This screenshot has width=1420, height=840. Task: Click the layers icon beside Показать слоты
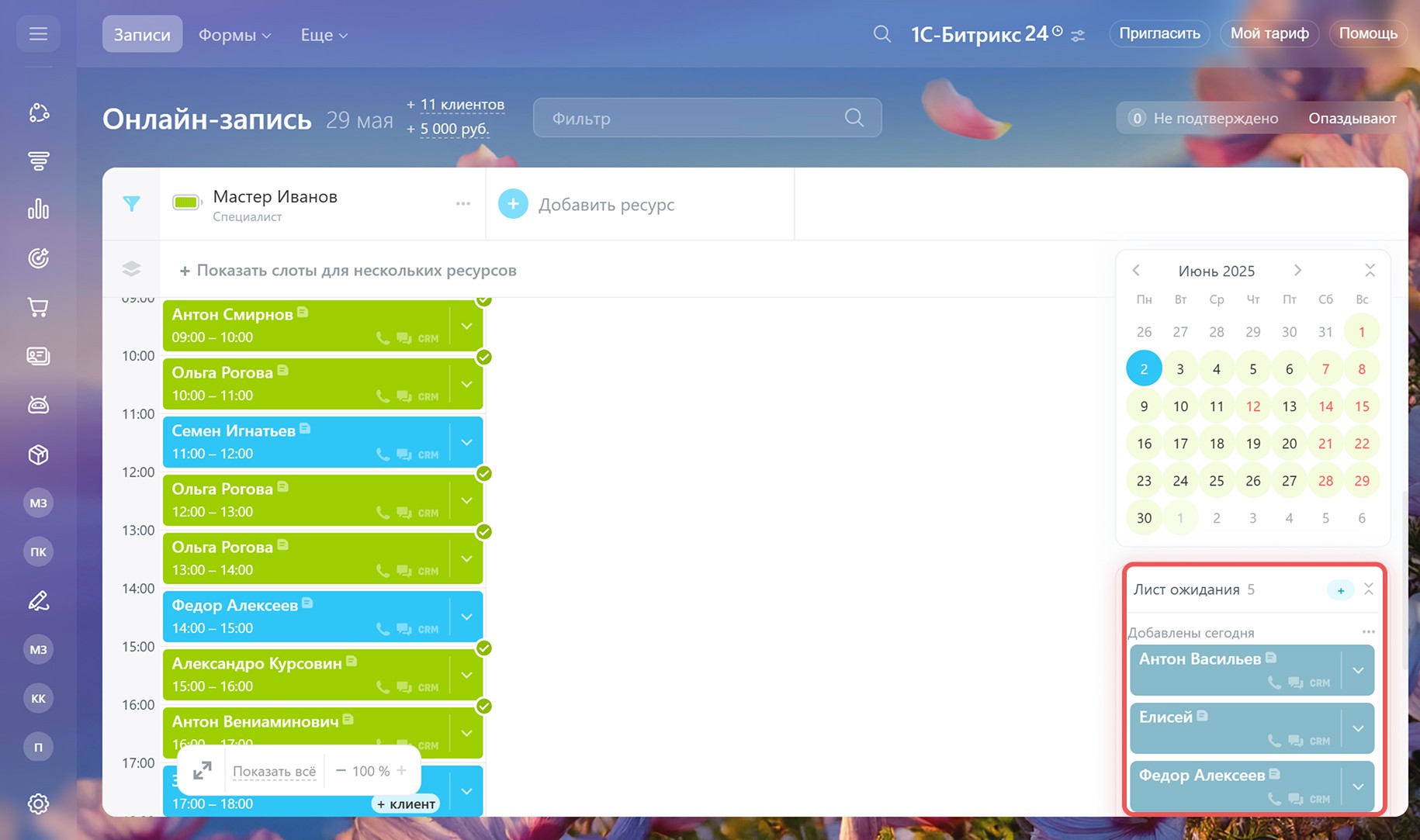131,268
